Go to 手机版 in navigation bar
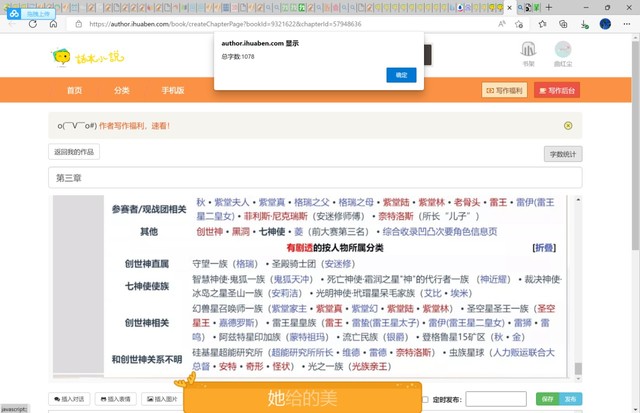Image resolution: width=640 pixels, height=413 pixels. pos(173,91)
